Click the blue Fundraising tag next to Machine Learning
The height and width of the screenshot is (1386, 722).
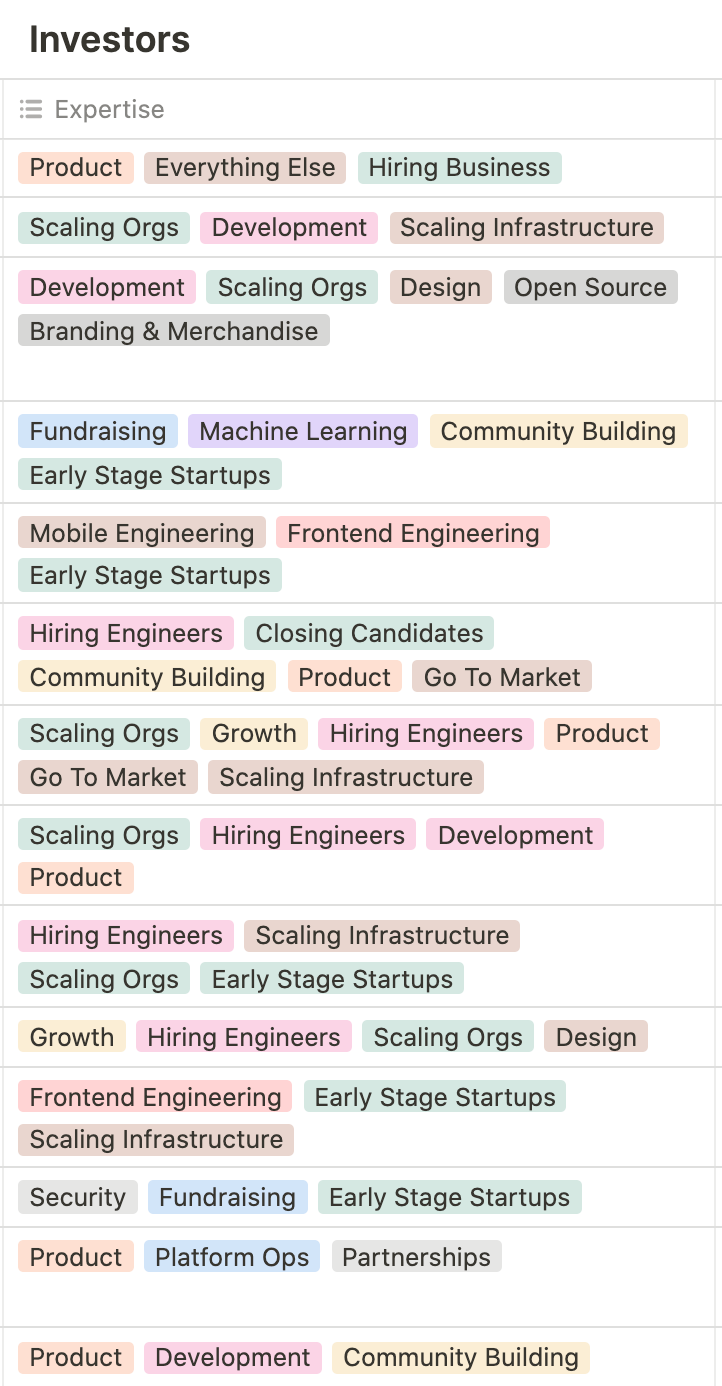point(98,432)
